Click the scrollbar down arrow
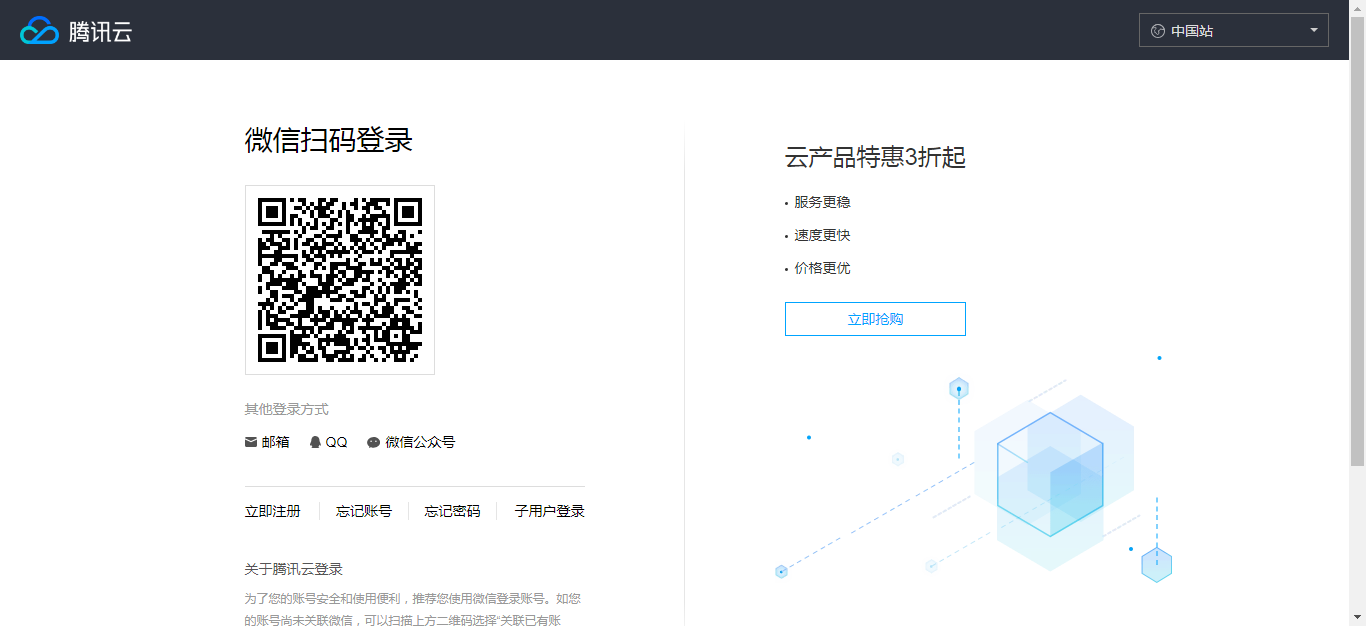1366x626 pixels. [1357, 617]
